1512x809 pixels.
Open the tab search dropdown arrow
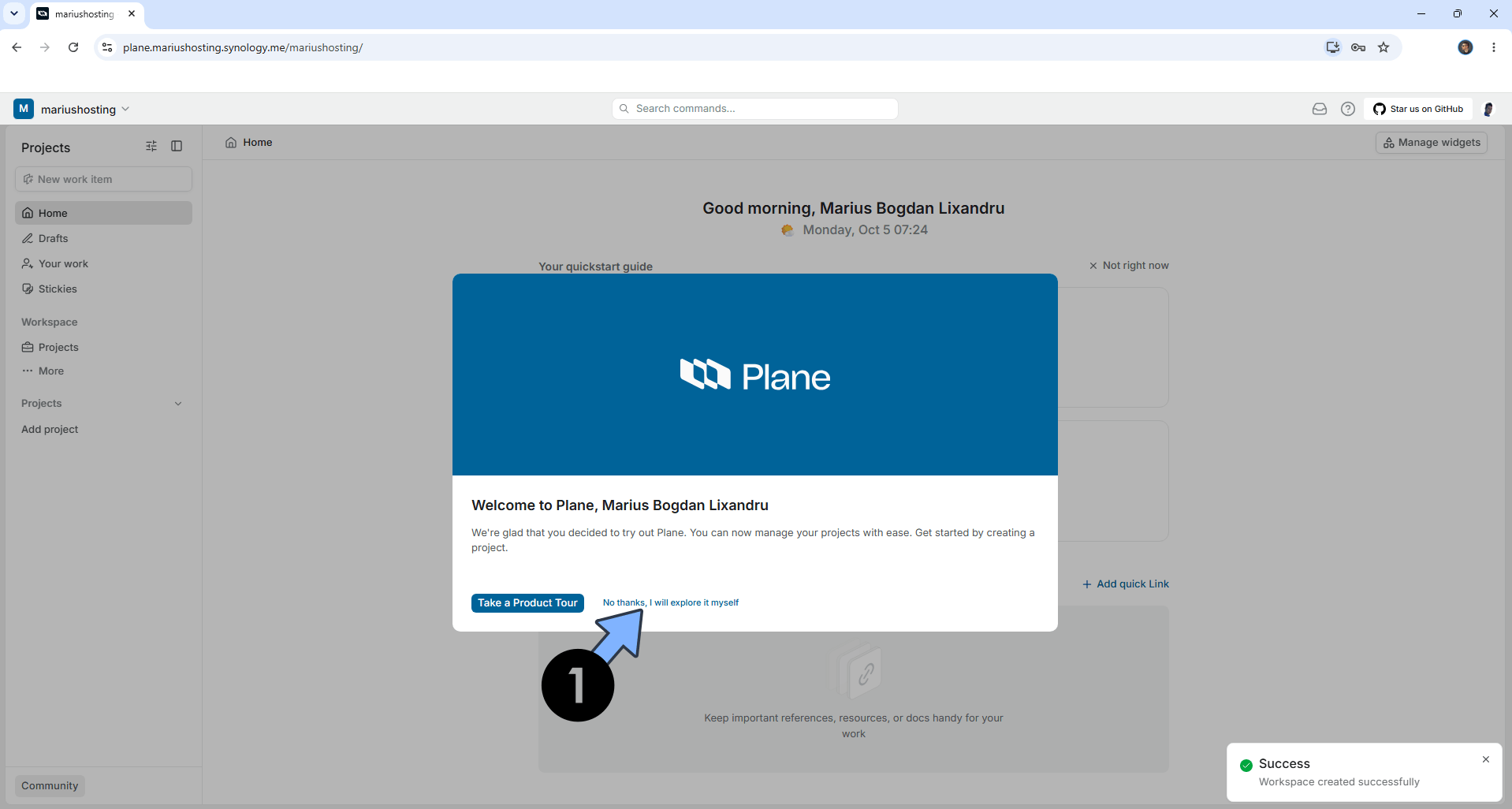(14, 13)
